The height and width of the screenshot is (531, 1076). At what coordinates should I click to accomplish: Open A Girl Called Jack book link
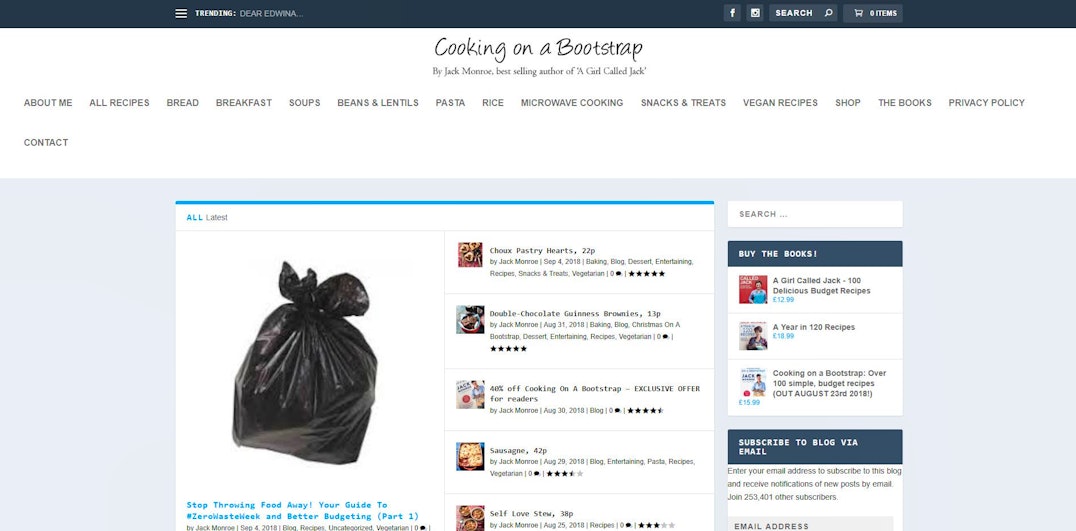(821, 285)
